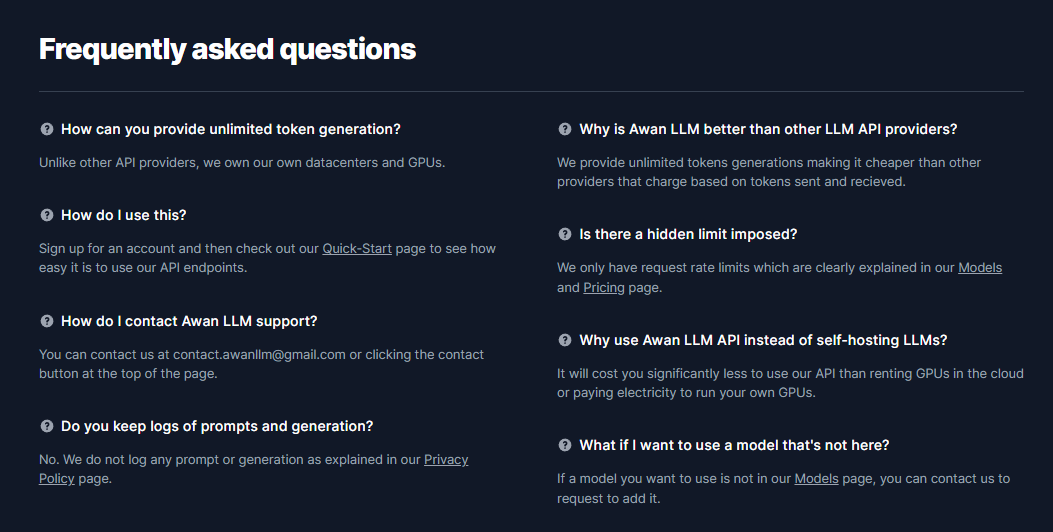Click 'How can you provide unlimited token generation?' heading

tap(230, 129)
